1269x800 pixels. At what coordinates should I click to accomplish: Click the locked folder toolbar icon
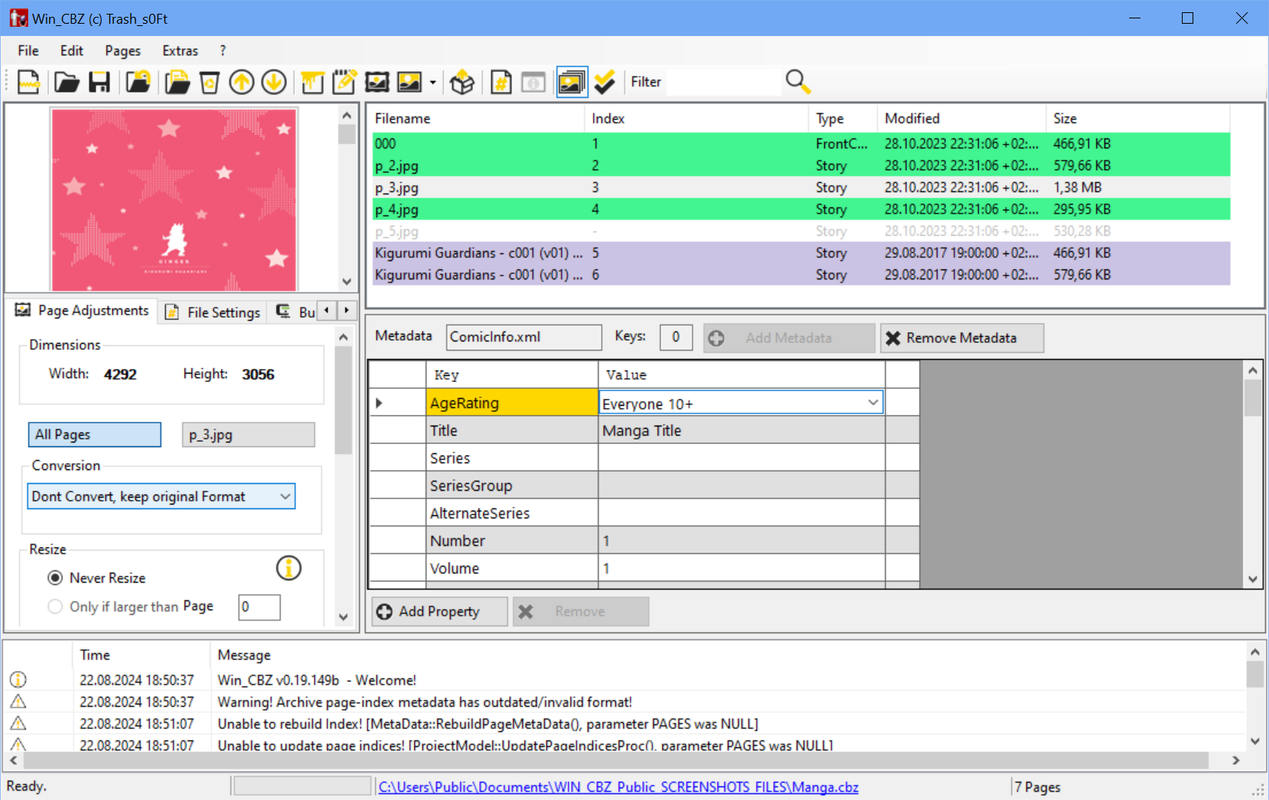(138, 82)
